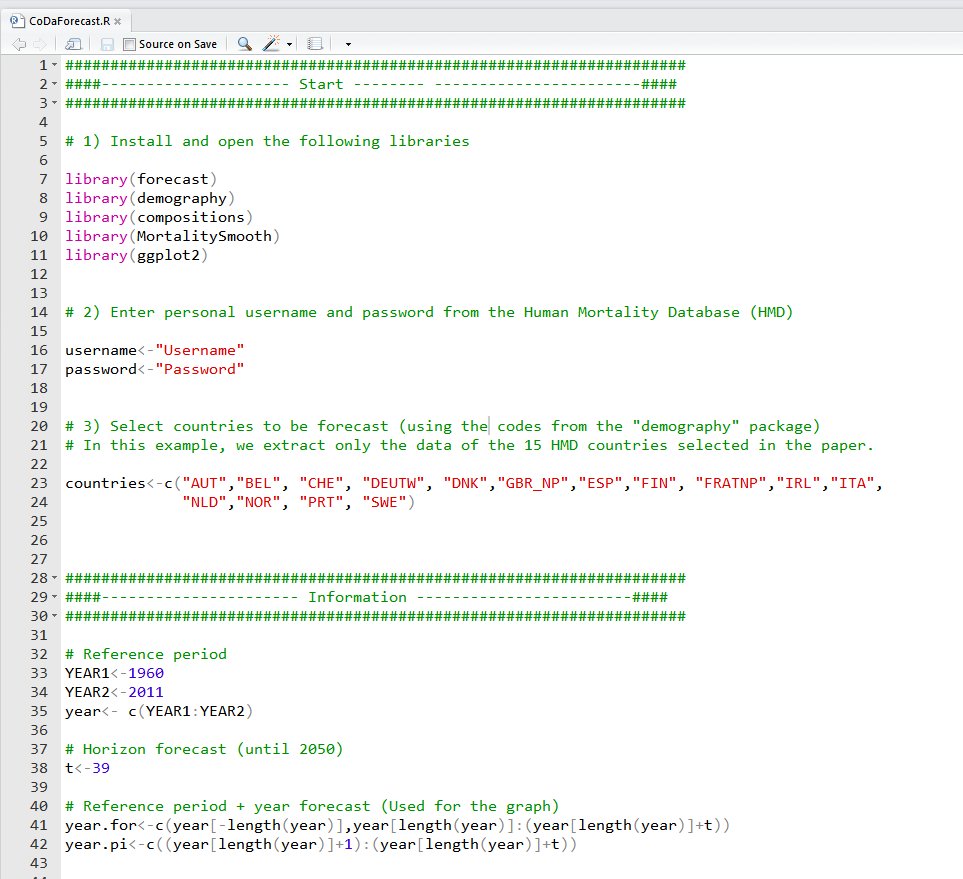Click the "NLD" country code string
963x879 pixels.
205,502
